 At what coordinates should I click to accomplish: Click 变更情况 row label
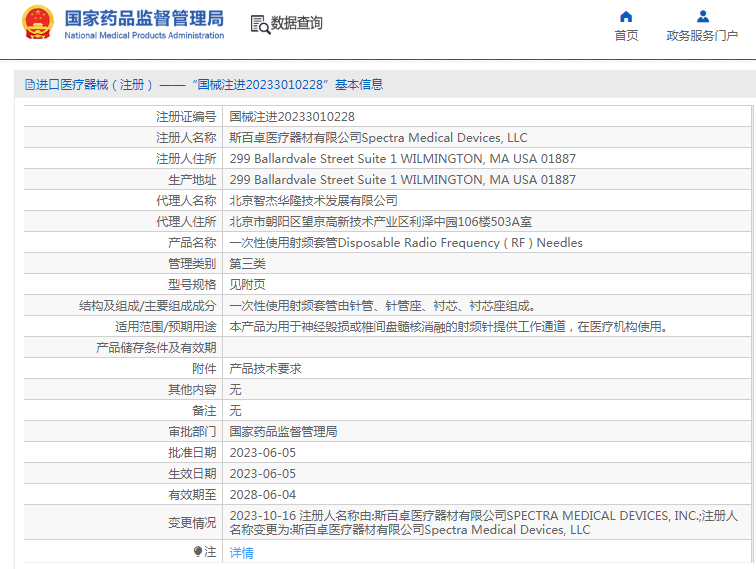pos(192,523)
